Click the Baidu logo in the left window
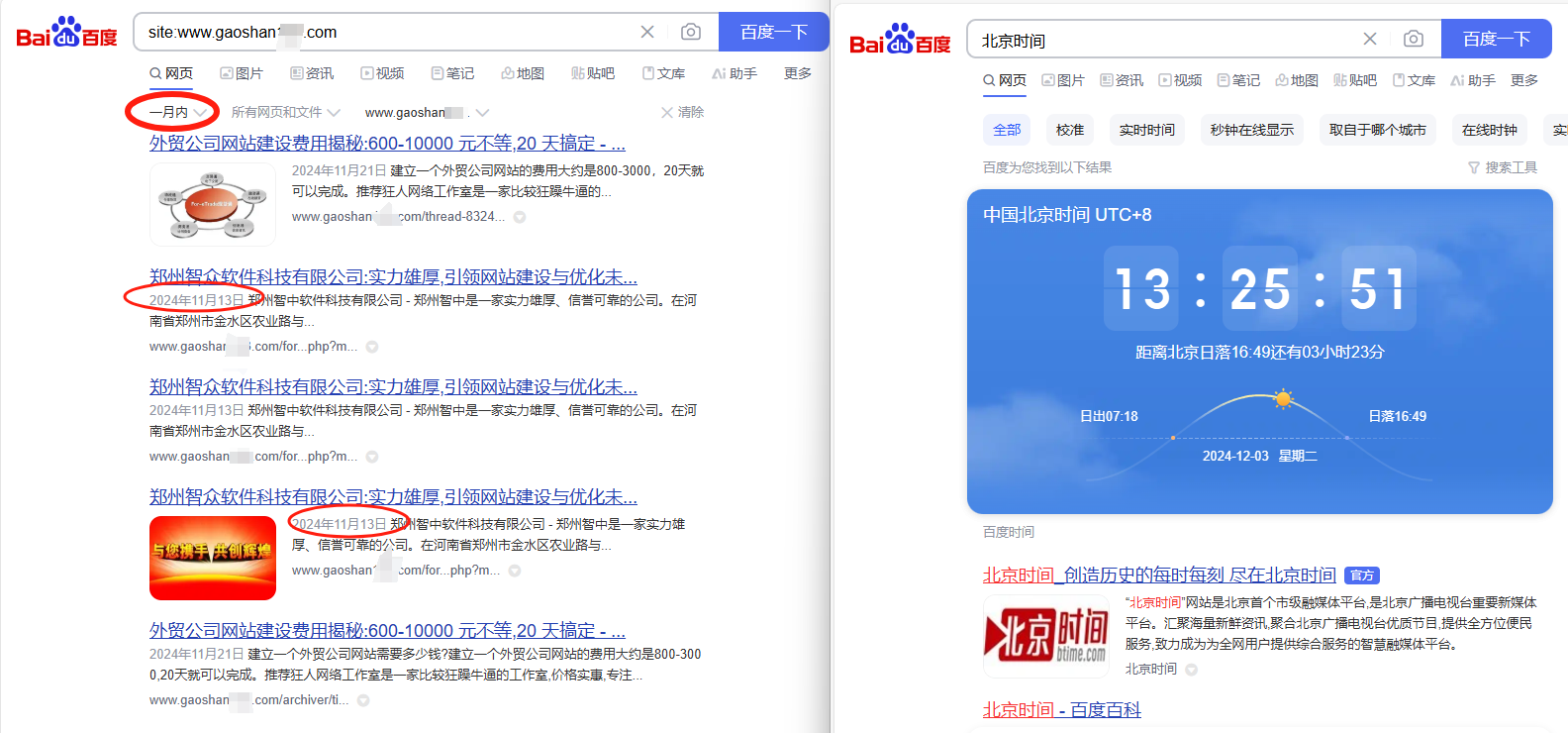This screenshot has width=1568, height=733. [x=67, y=32]
